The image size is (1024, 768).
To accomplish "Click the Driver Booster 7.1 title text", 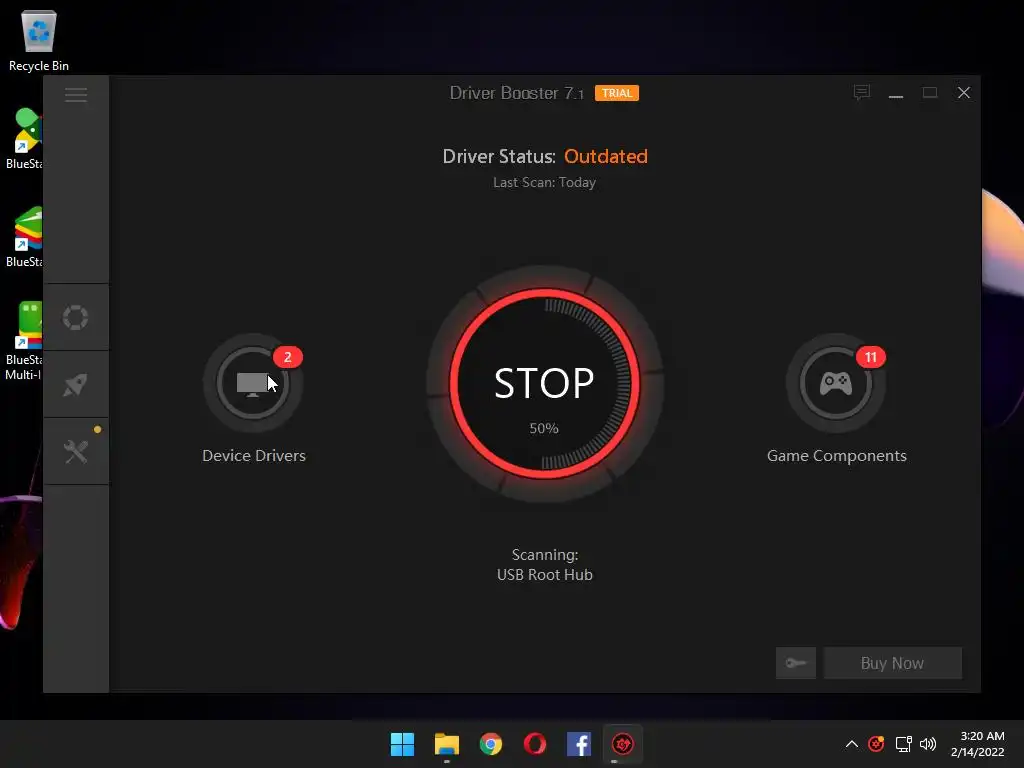I will pyautogui.click(x=517, y=93).
